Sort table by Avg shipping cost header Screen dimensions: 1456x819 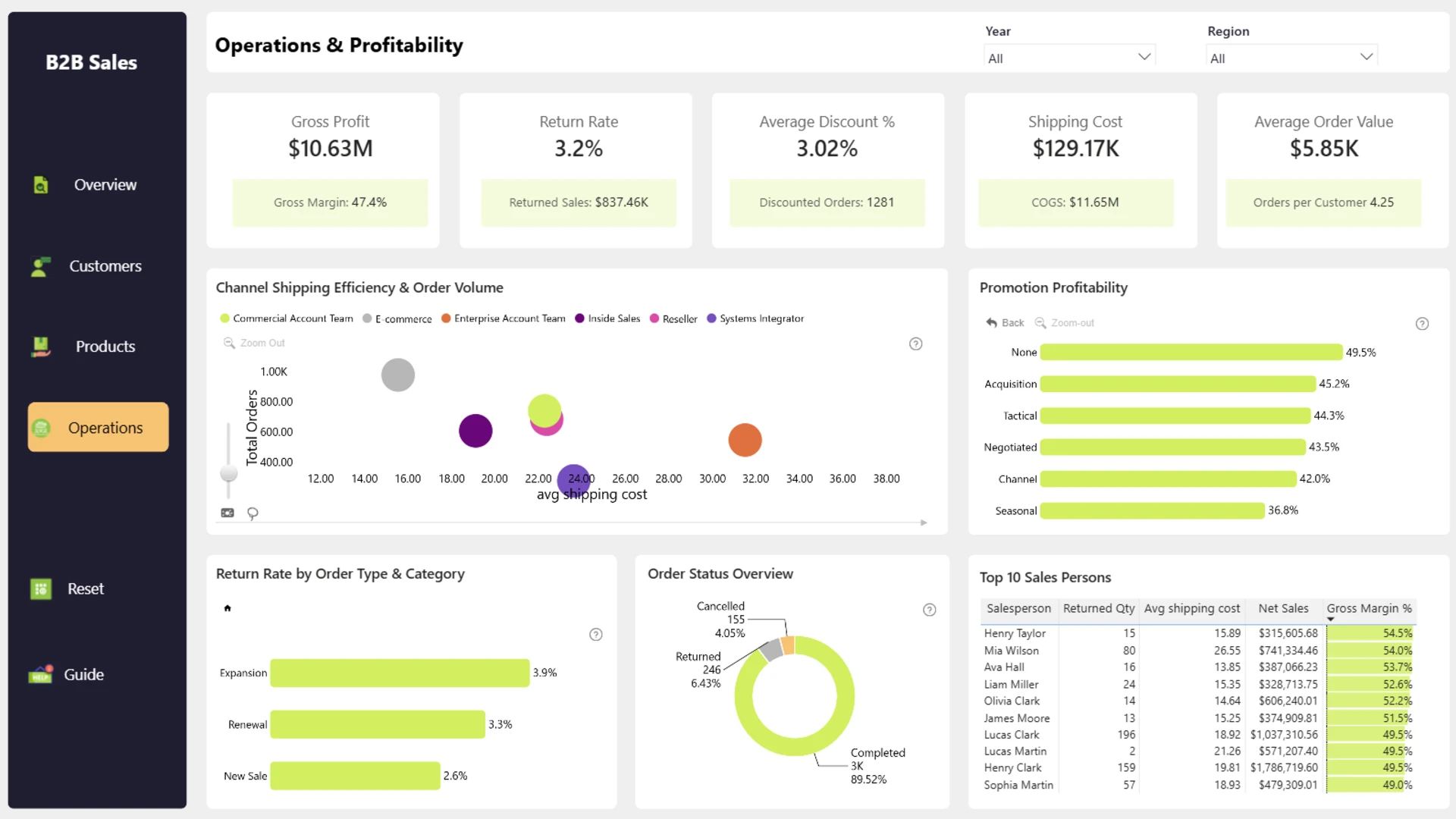point(1192,608)
